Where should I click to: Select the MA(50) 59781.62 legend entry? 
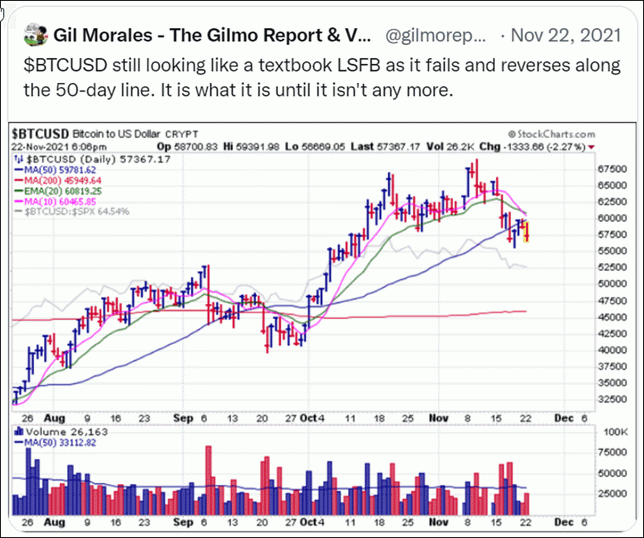click(x=55, y=170)
